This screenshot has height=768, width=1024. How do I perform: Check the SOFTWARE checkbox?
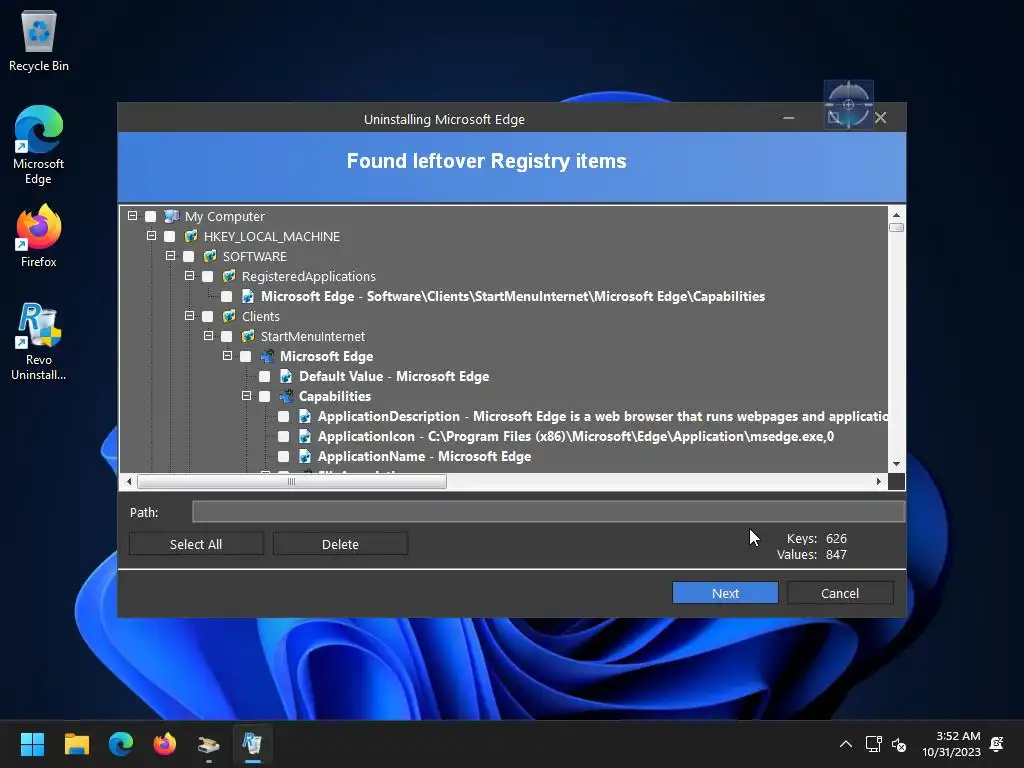[x=189, y=256]
